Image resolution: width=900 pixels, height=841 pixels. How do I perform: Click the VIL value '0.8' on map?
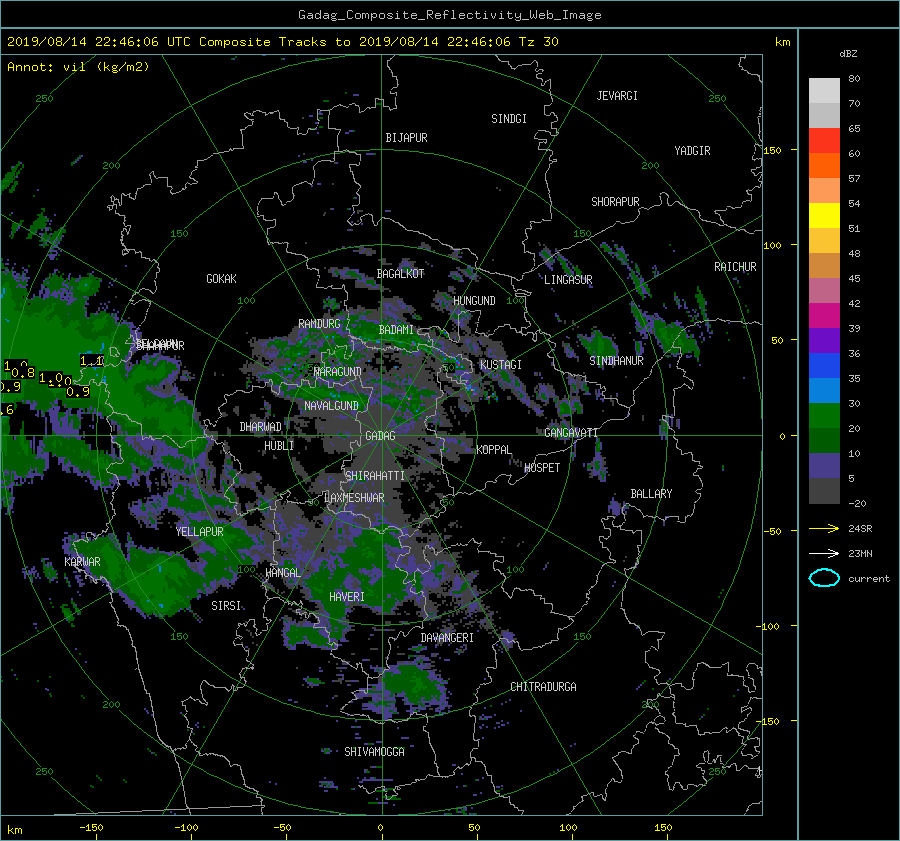click(x=23, y=373)
